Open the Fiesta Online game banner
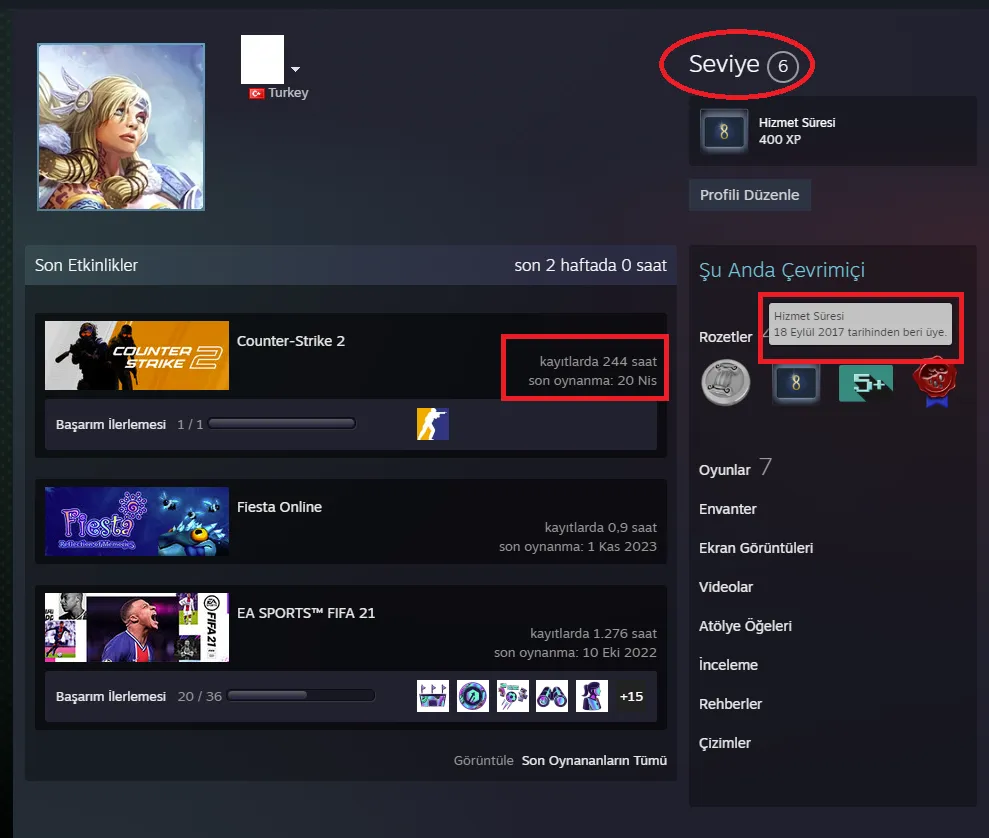 [137, 521]
